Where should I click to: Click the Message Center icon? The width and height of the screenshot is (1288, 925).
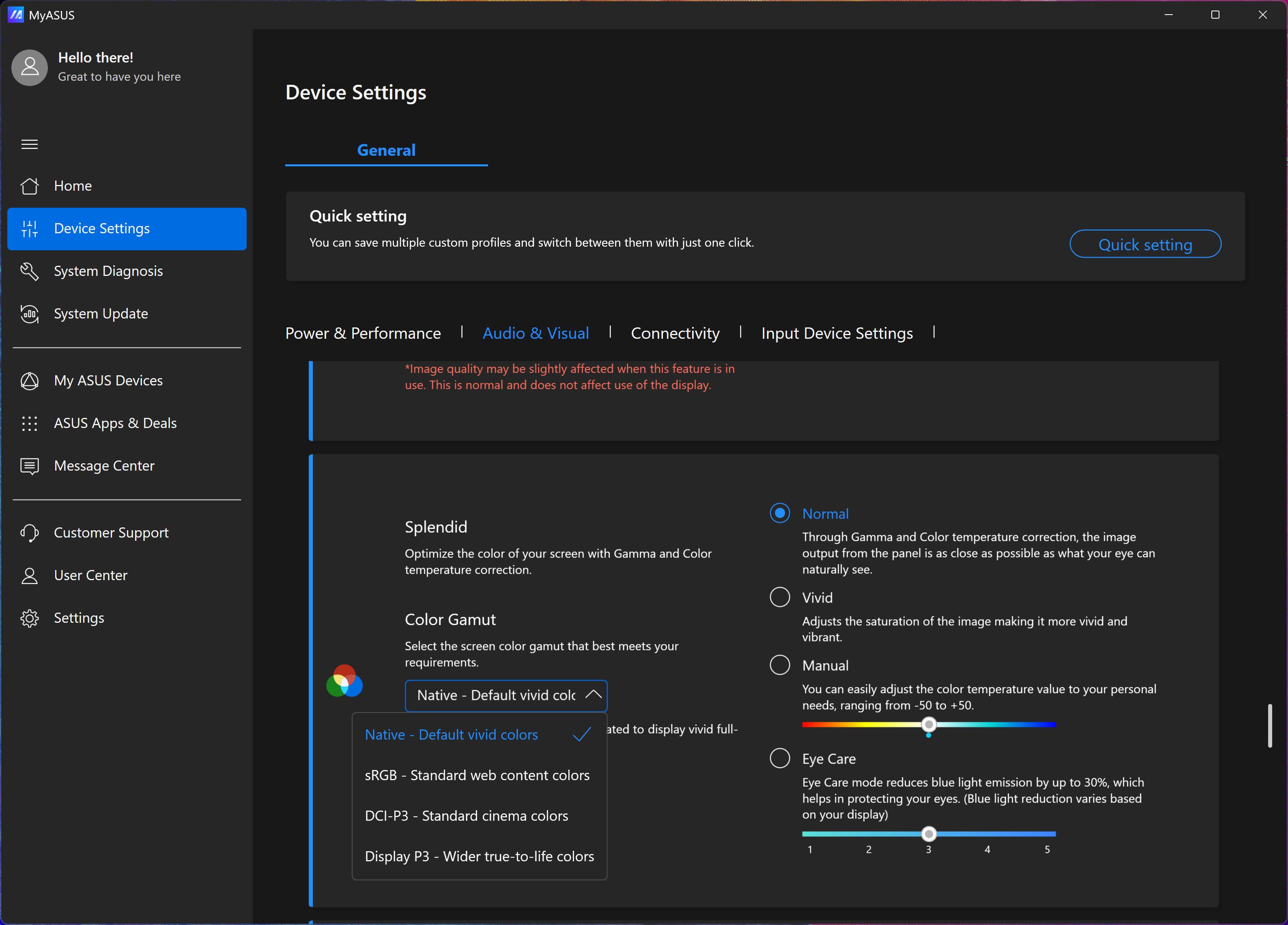[x=30, y=466]
